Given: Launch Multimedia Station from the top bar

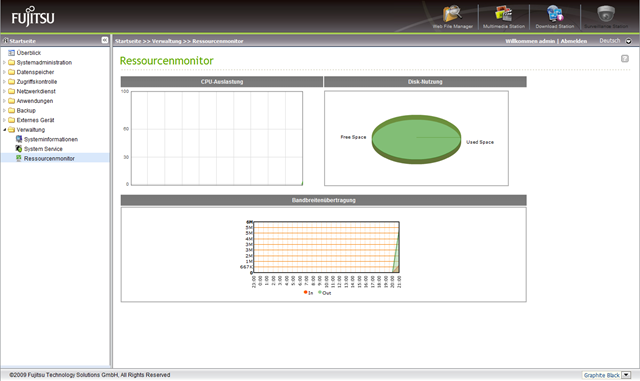Looking at the screenshot, I should (x=504, y=14).
